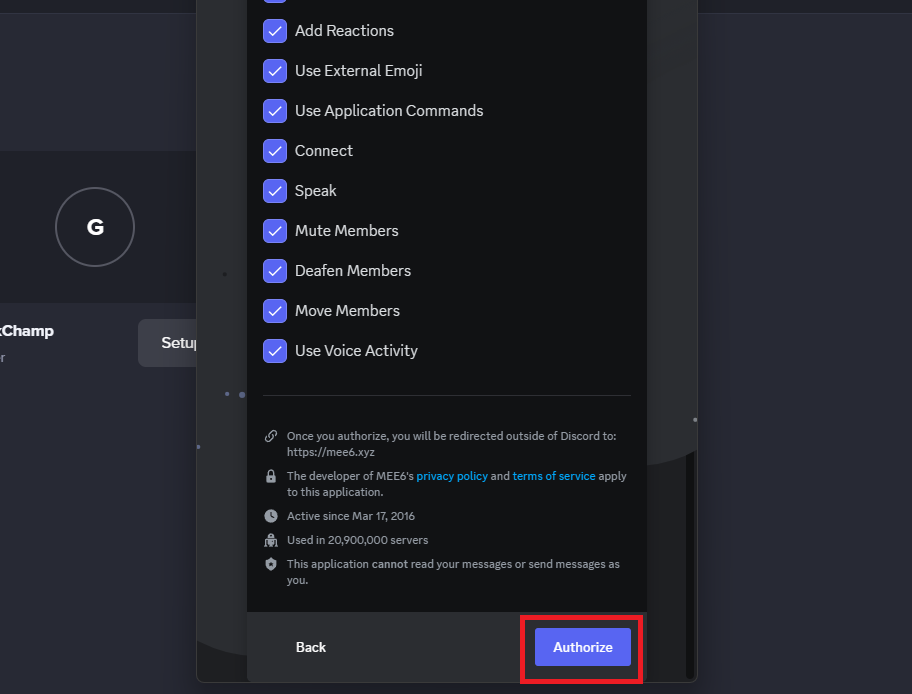Viewport: 912px width, 694px height.
Task: Click the link icon beside redirect notice
Action: 270,436
